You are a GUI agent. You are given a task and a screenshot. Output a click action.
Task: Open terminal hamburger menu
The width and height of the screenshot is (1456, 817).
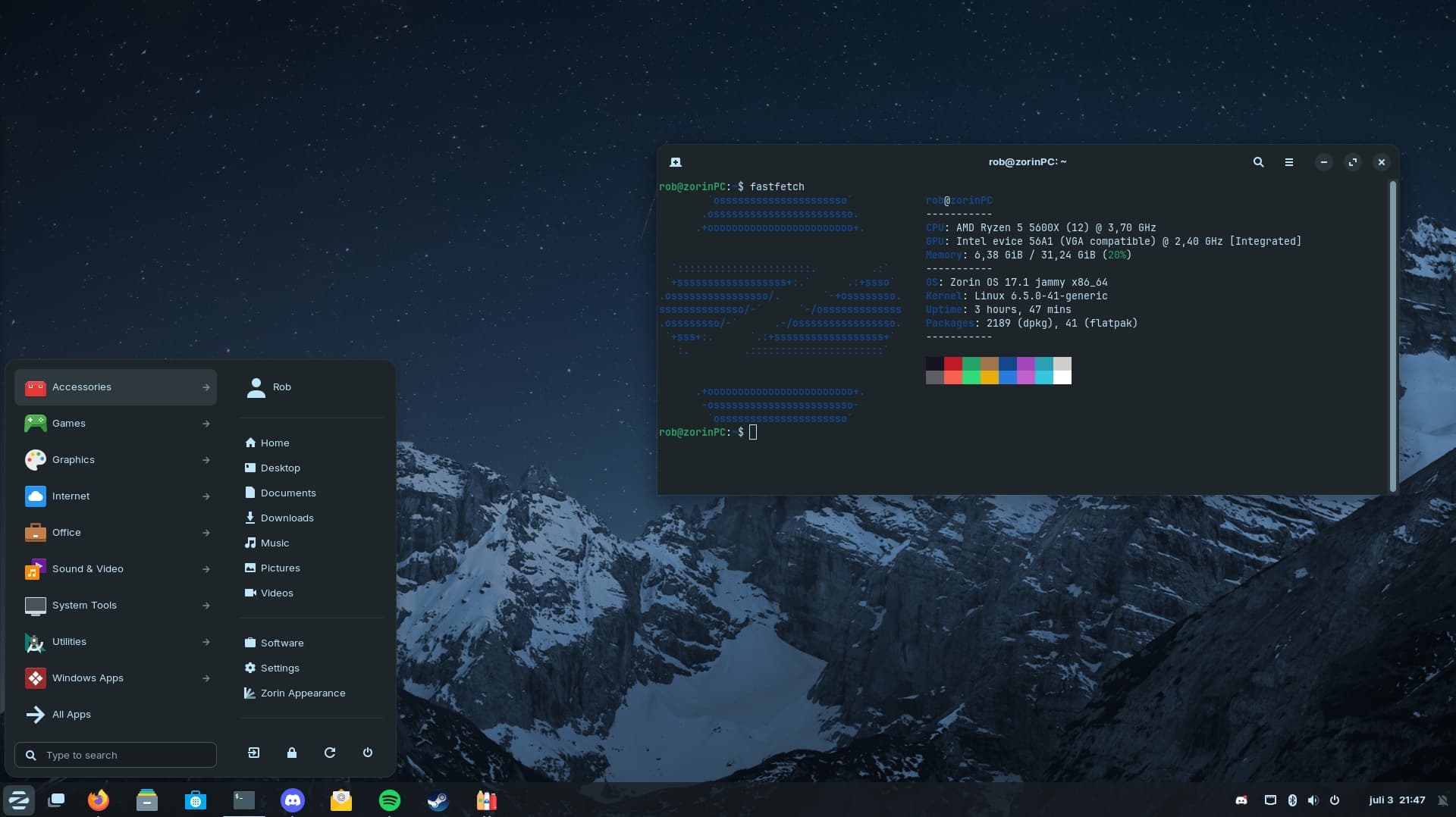[1288, 162]
